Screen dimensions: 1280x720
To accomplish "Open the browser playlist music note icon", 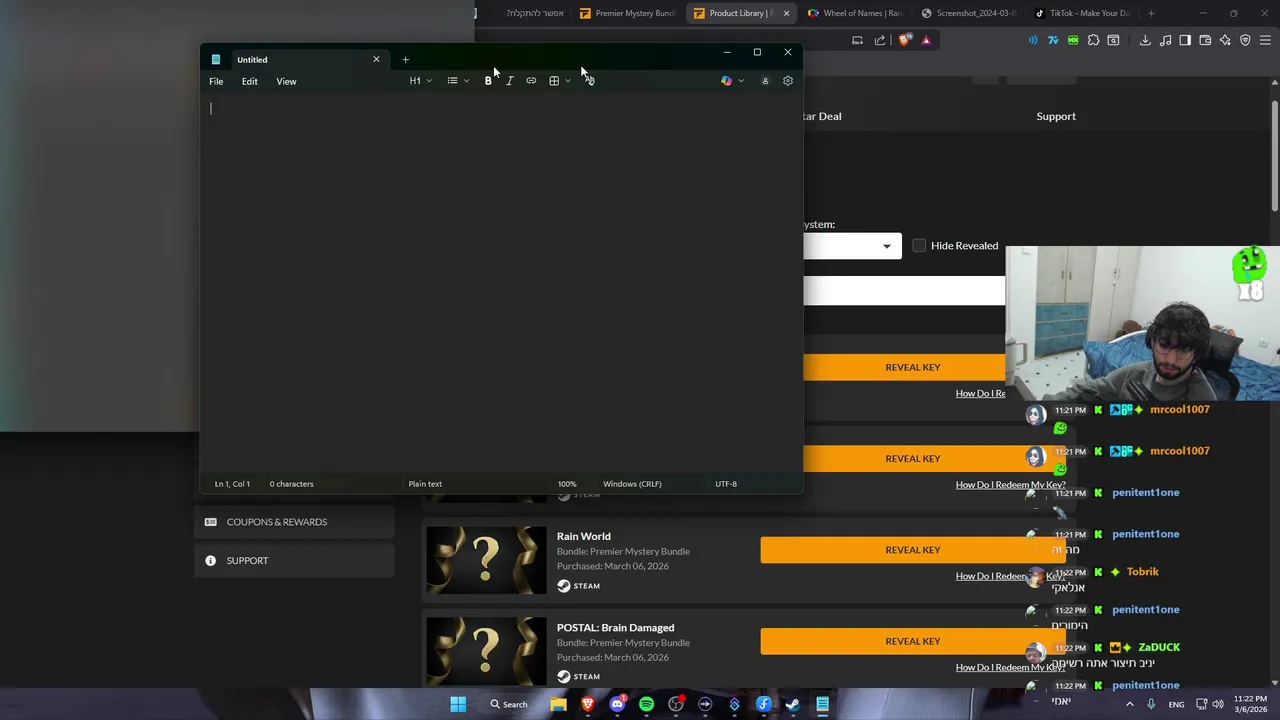I will point(1165,40).
